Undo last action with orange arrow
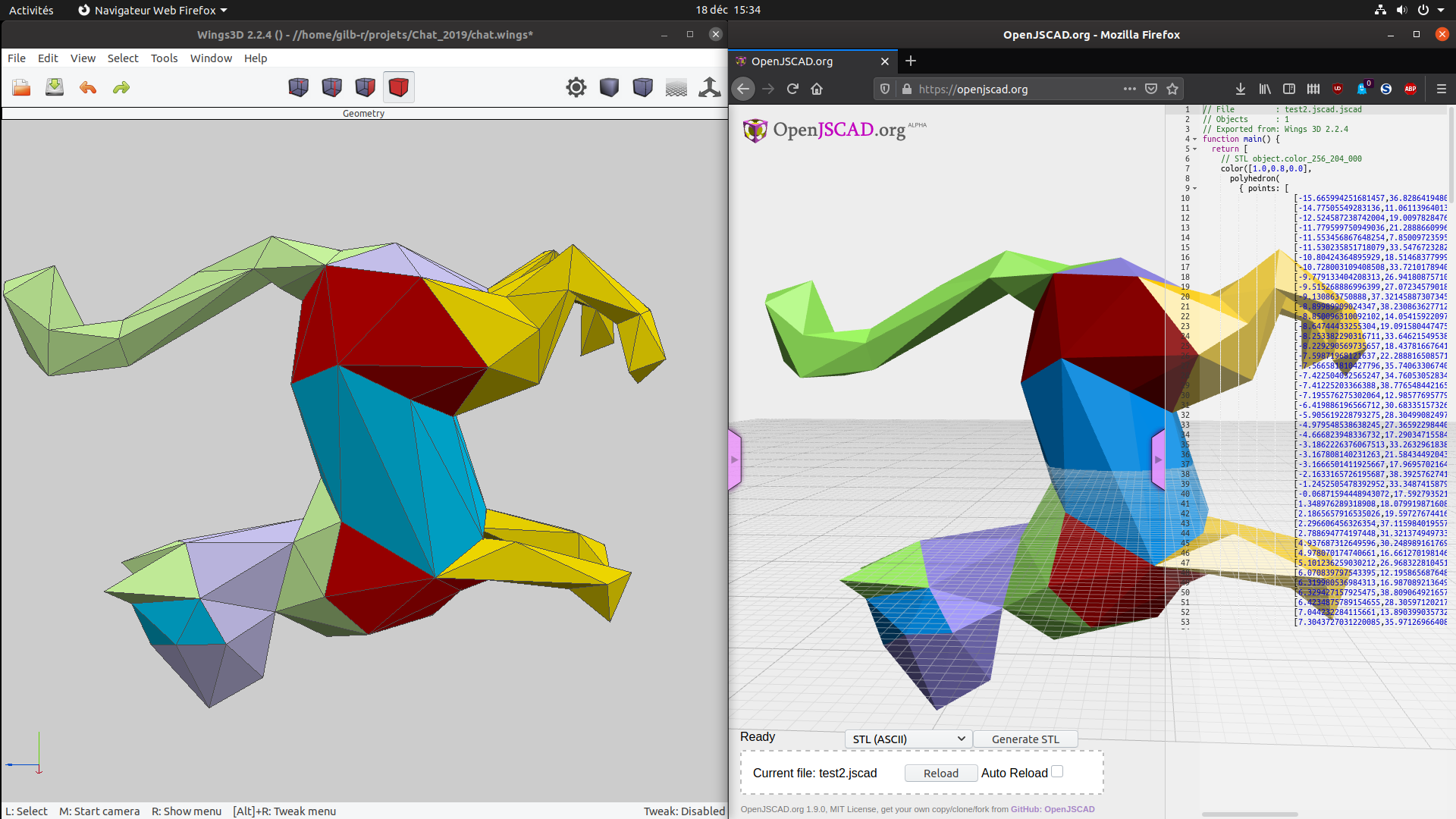Viewport: 1456px width, 819px height. tap(88, 87)
